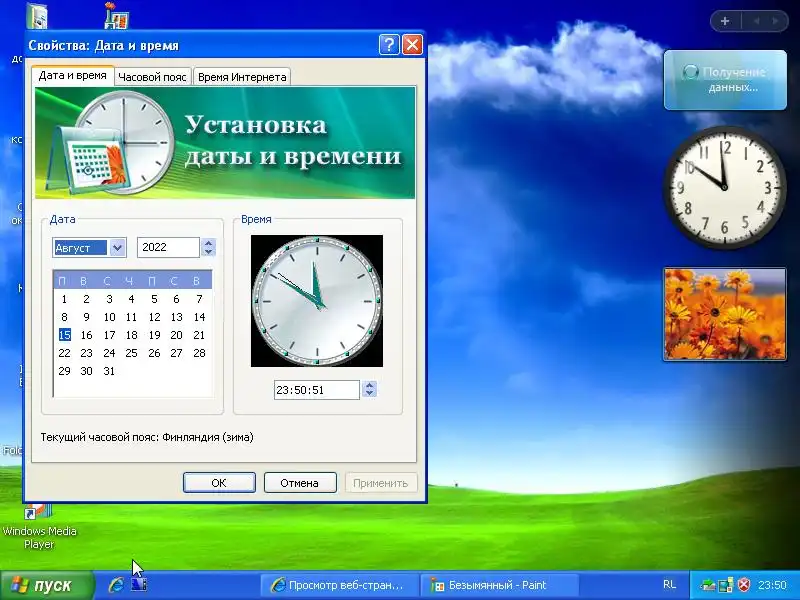Increase the year with the up arrow
Screen dimensions: 800x600
coord(208,243)
